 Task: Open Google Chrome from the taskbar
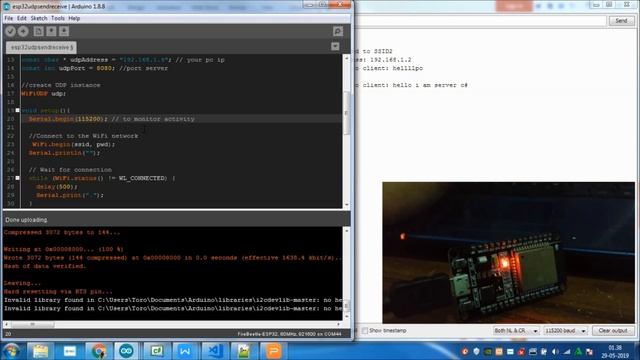click(x=98, y=351)
